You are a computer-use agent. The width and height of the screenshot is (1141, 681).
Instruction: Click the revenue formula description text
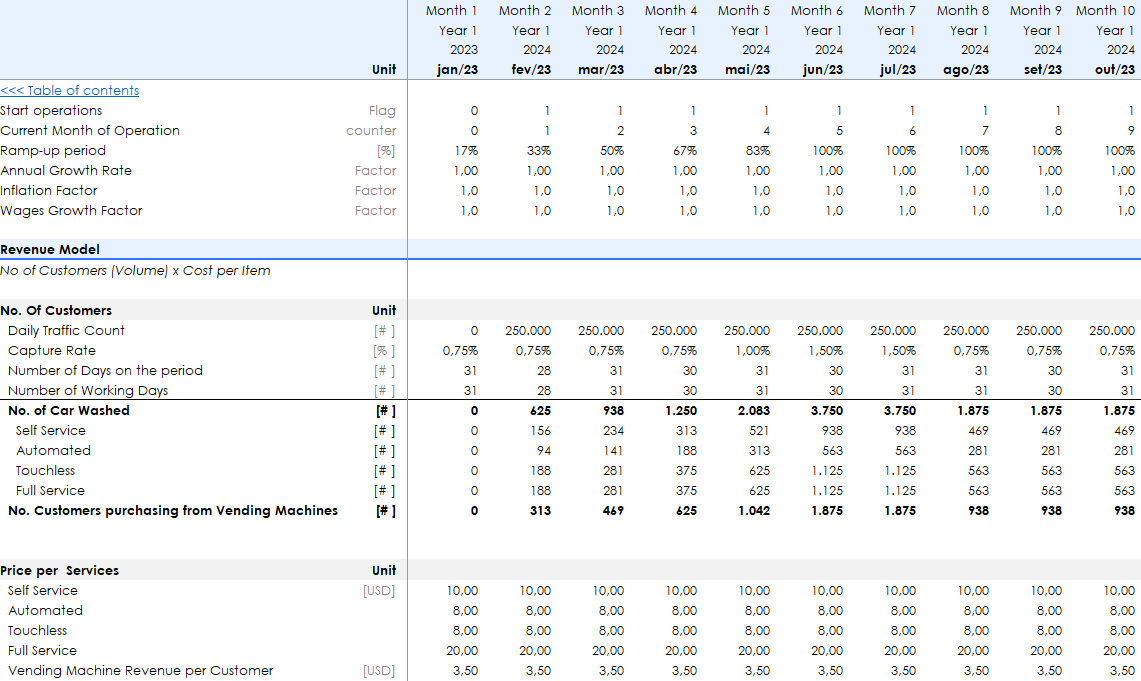point(135,270)
